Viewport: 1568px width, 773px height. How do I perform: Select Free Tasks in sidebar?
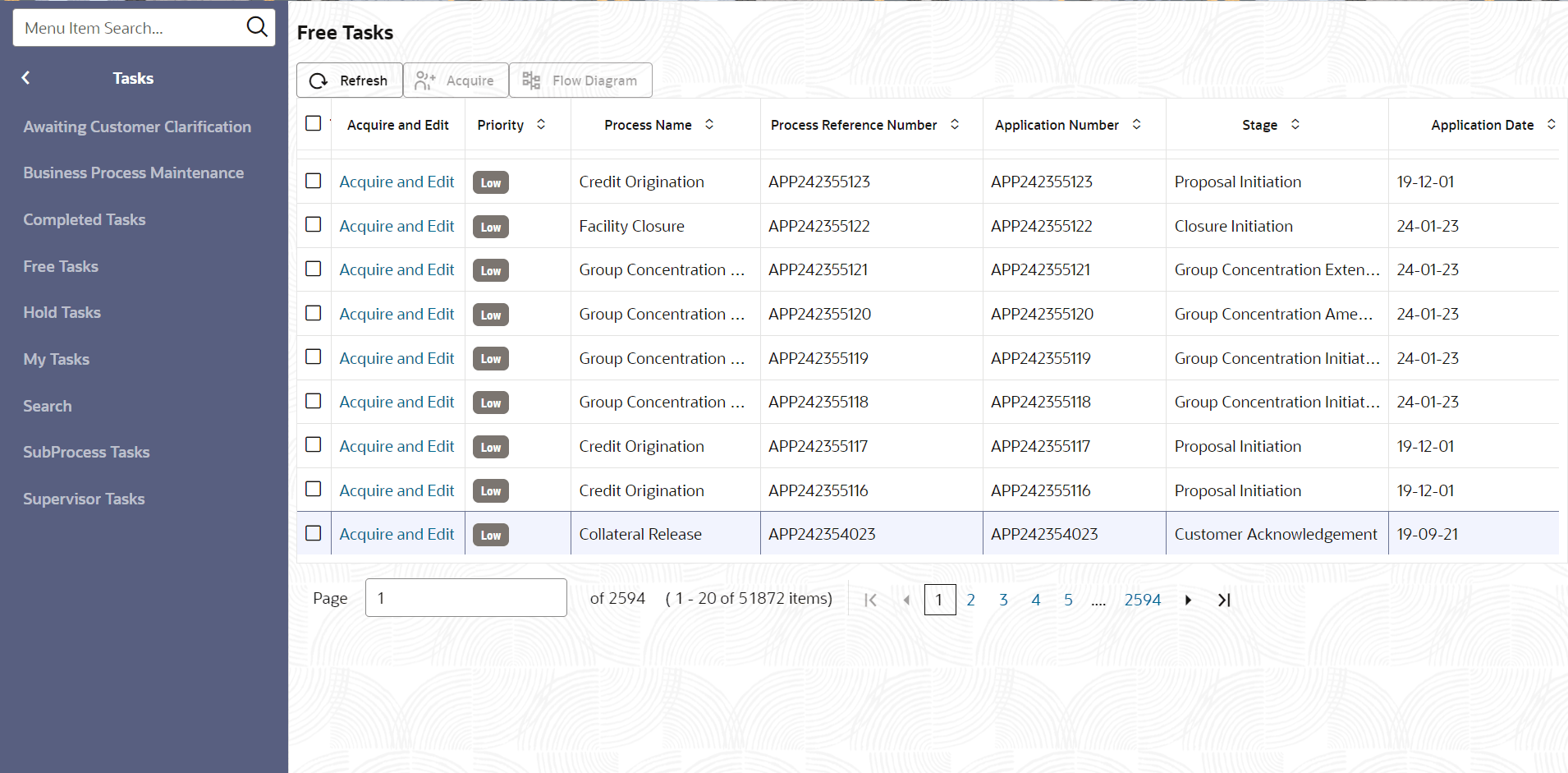tap(61, 266)
